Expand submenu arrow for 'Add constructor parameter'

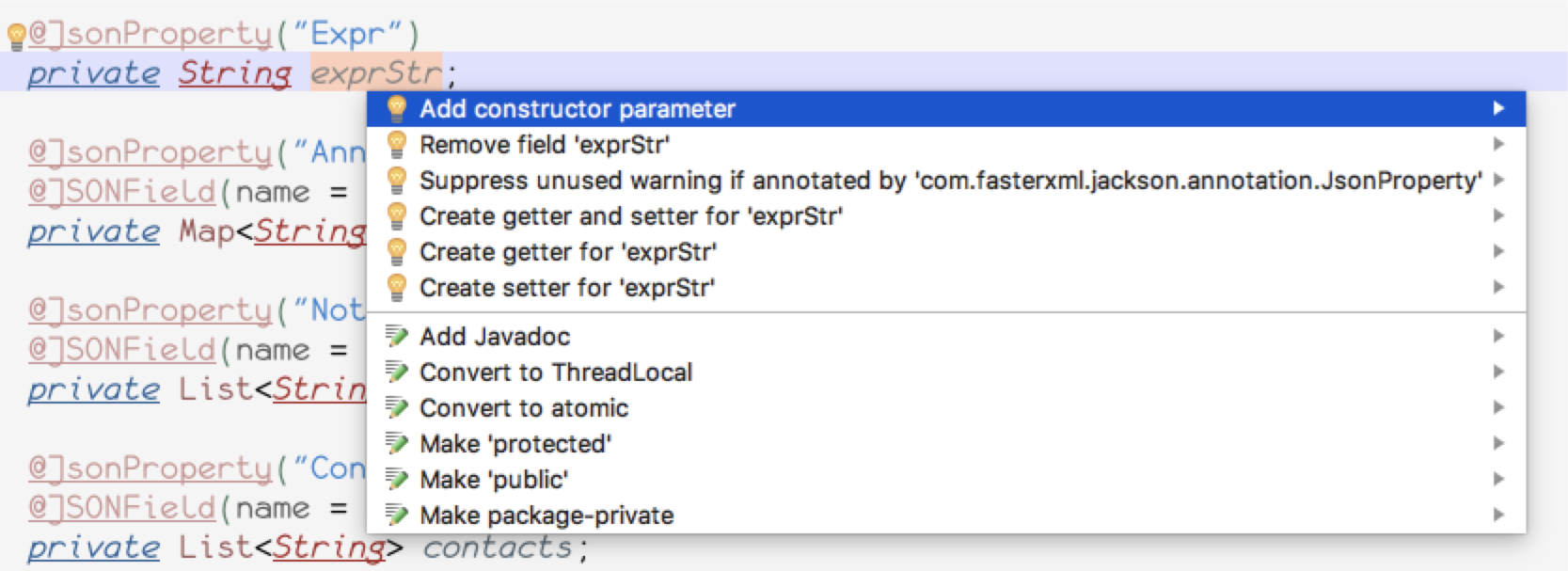[x=1498, y=109]
